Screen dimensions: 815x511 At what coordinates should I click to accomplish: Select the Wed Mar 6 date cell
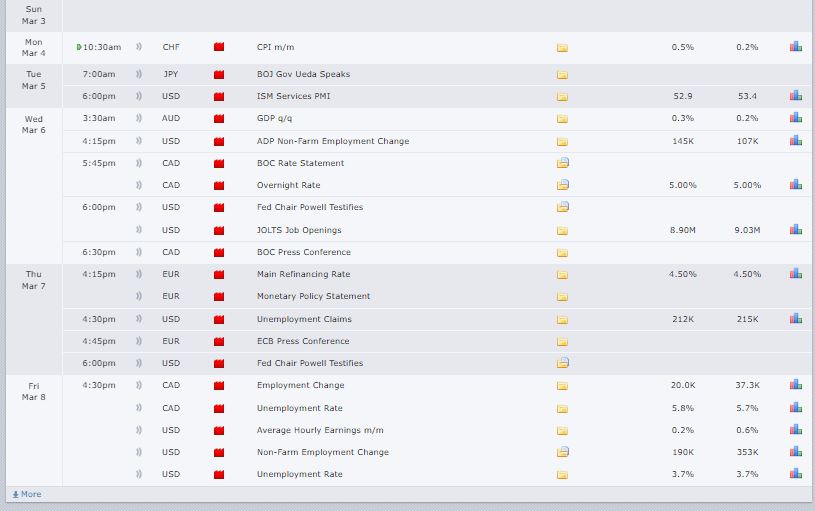pyautogui.click(x=34, y=124)
